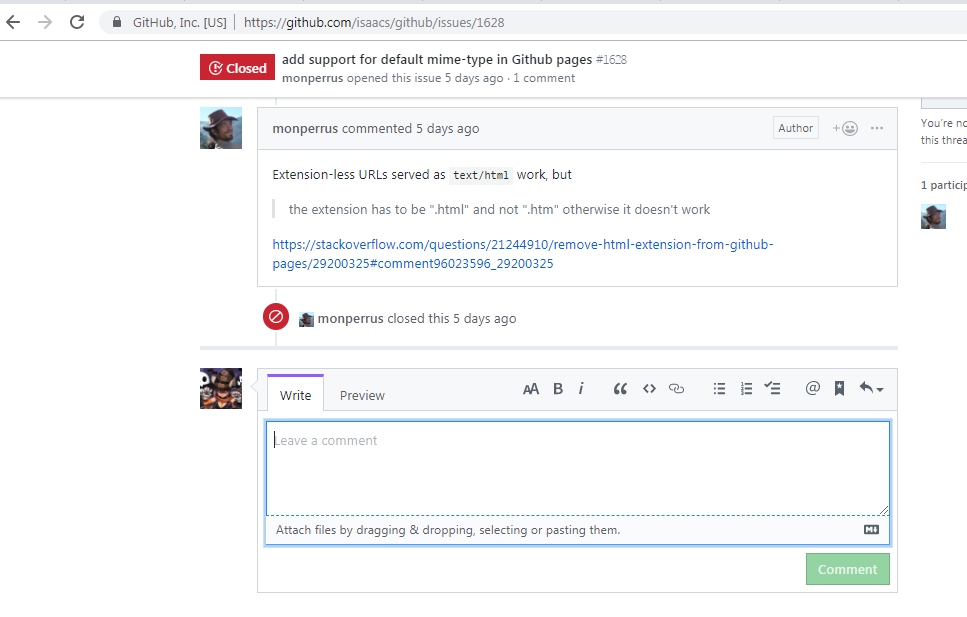
Task: Reference an issue with the bookmark icon
Action: coord(839,388)
